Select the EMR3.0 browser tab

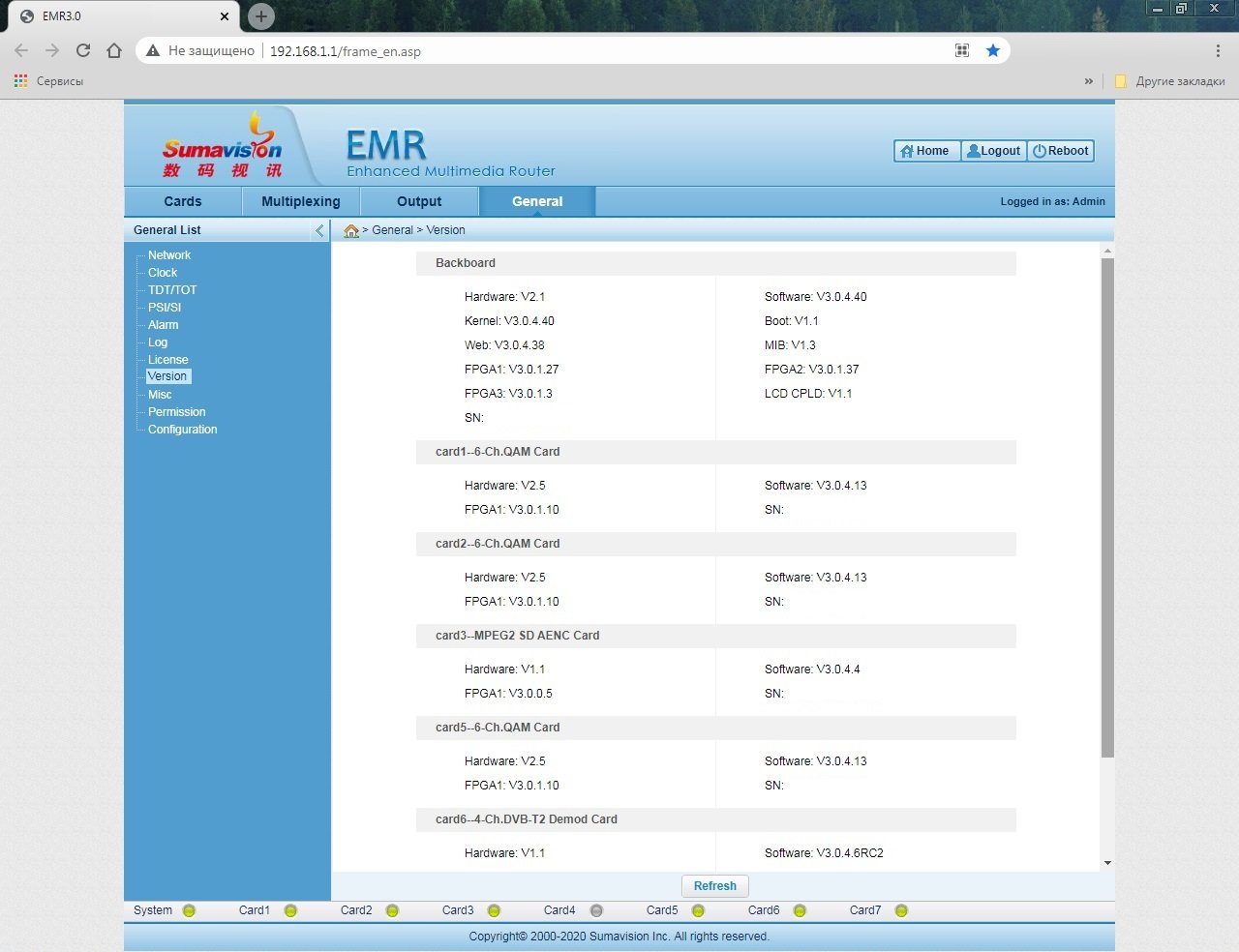coord(123,16)
